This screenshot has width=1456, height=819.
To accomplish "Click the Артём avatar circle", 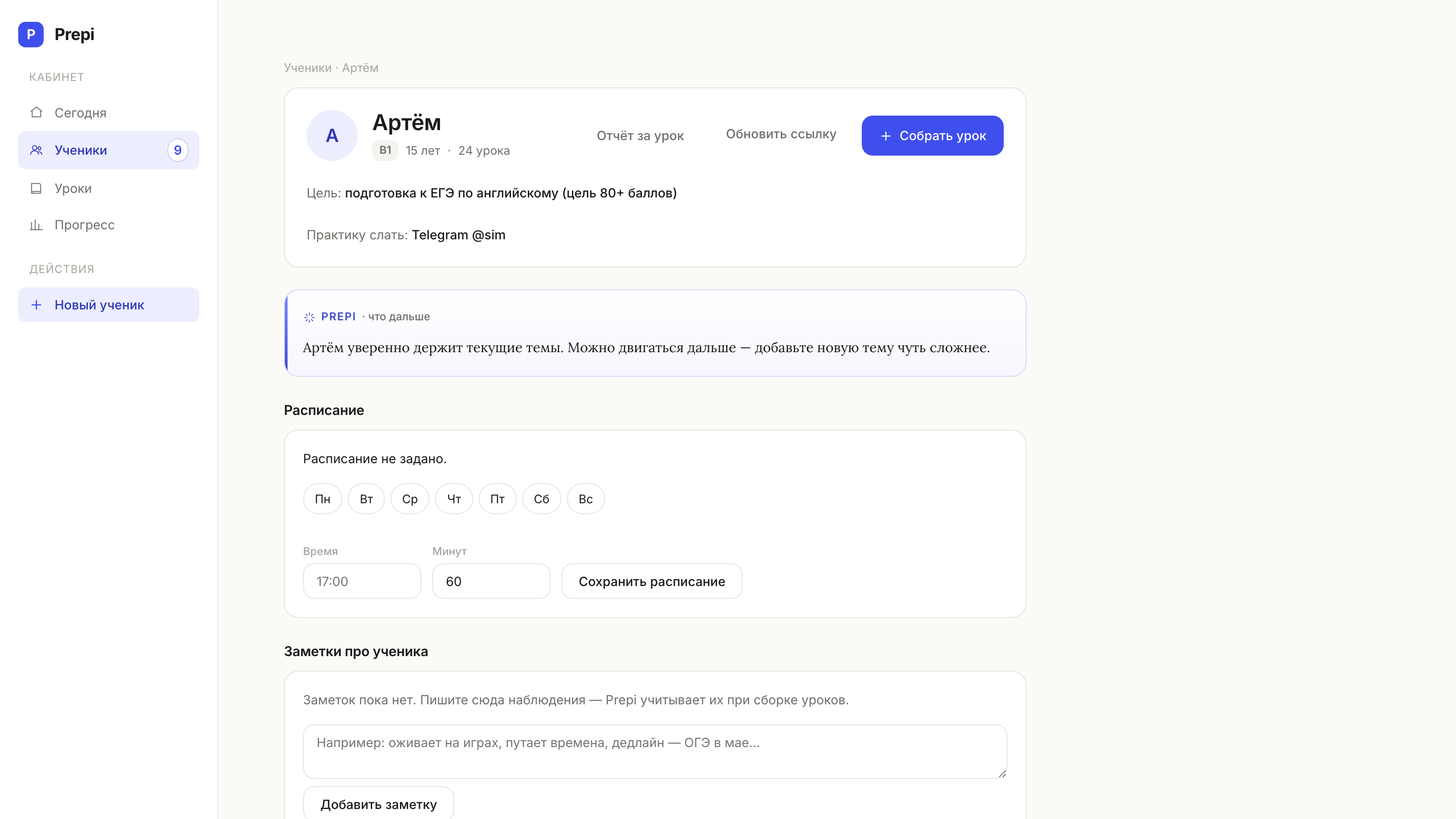I will pyautogui.click(x=332, y=136).
